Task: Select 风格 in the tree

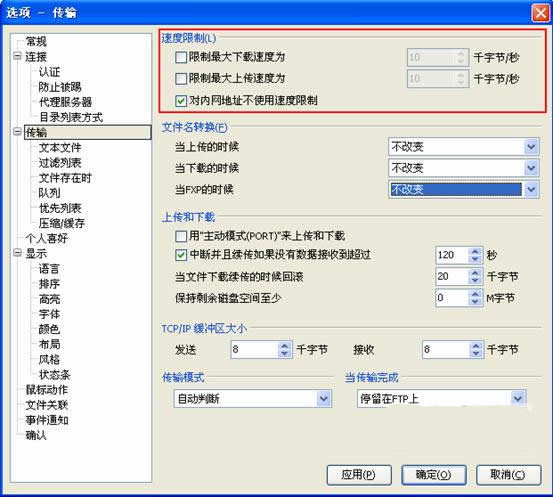Action: coord(49,359)
